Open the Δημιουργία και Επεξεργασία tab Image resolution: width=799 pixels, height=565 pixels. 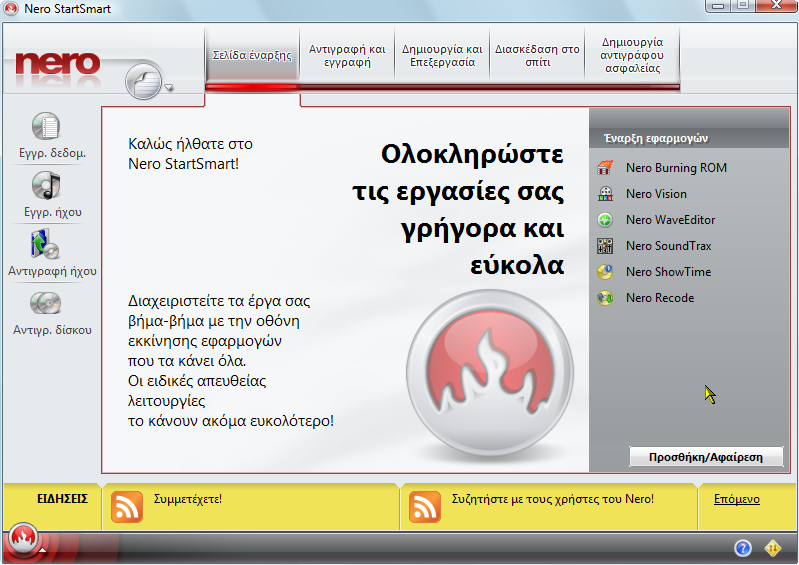(442, 55)
